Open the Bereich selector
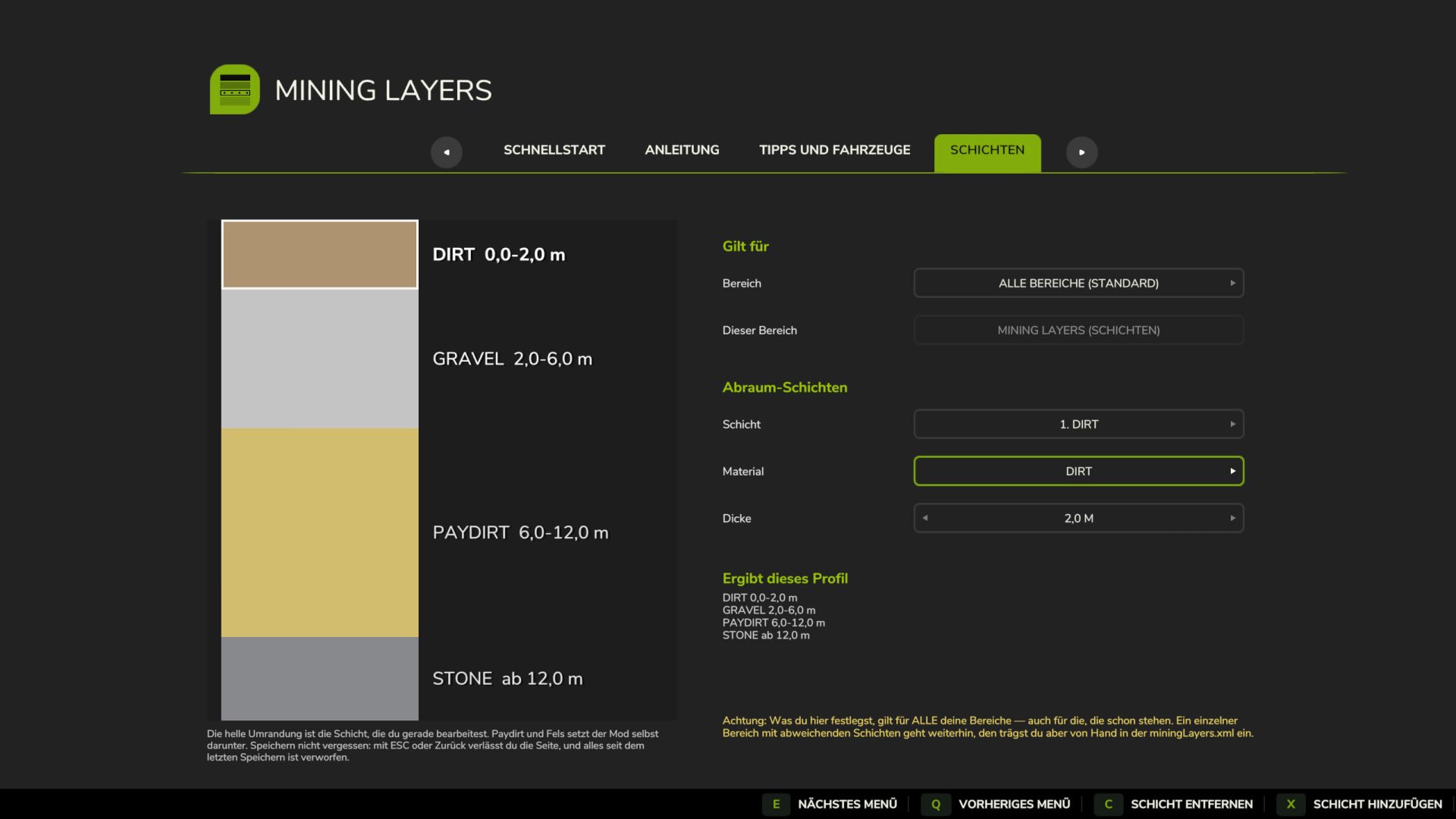The image size is (1456, 819). click(1078, 283)
